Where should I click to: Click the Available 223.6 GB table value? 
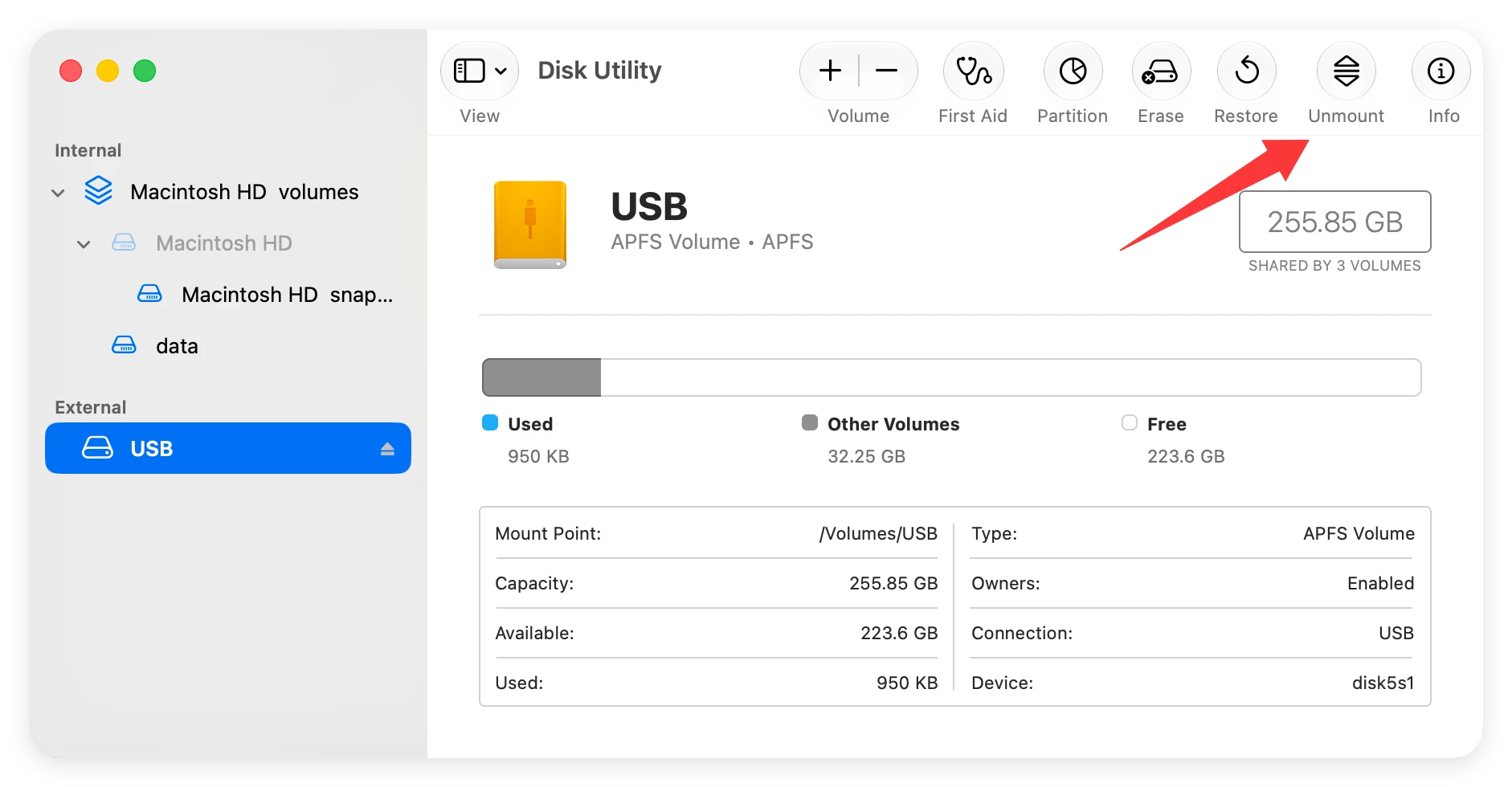pos(899,633)
